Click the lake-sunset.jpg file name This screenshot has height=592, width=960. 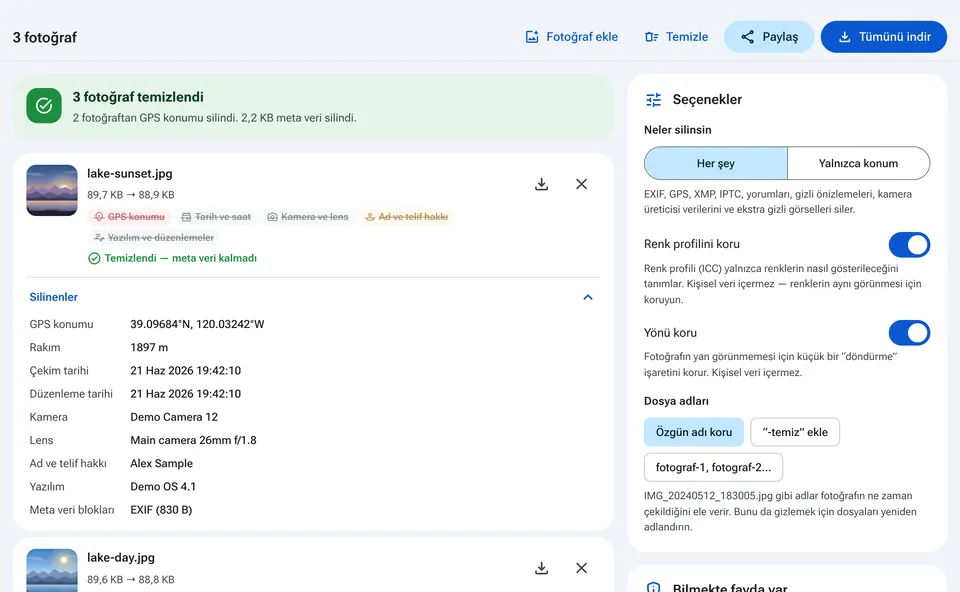tap(130, 174)
